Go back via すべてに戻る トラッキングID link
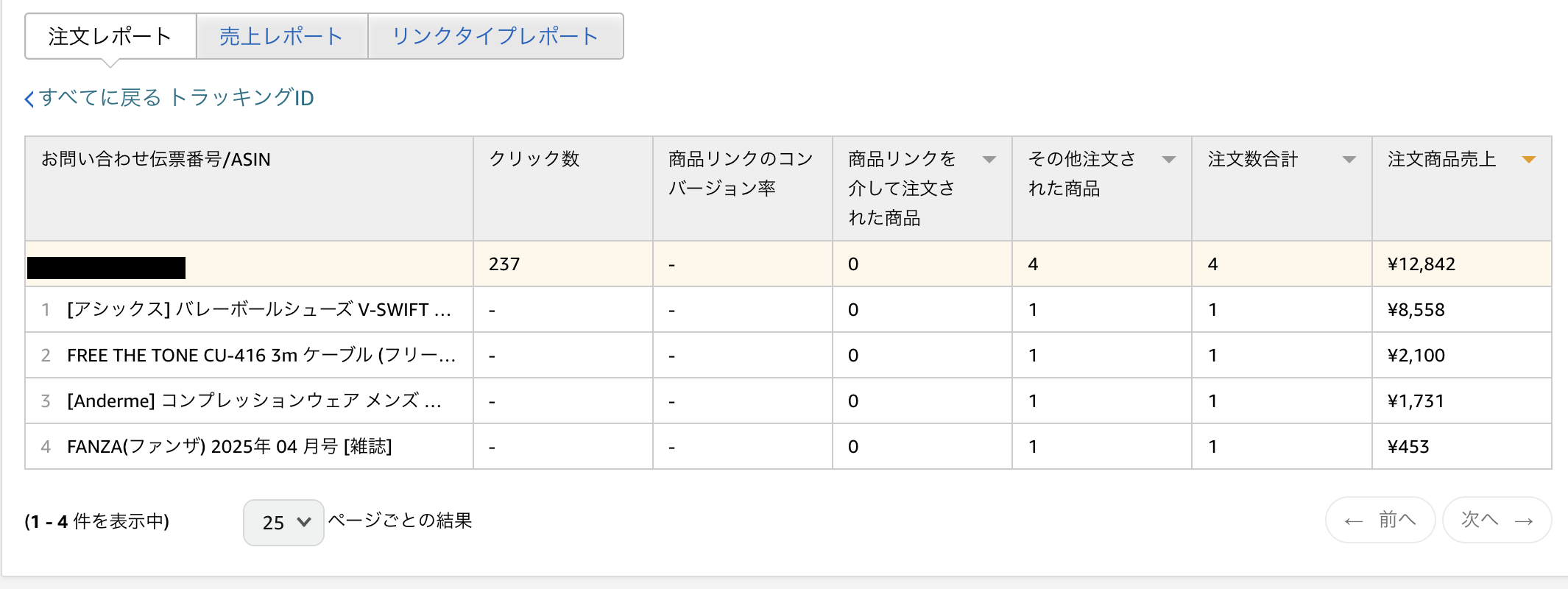This screenshot has height=589, width=1568. click(176, 98)
